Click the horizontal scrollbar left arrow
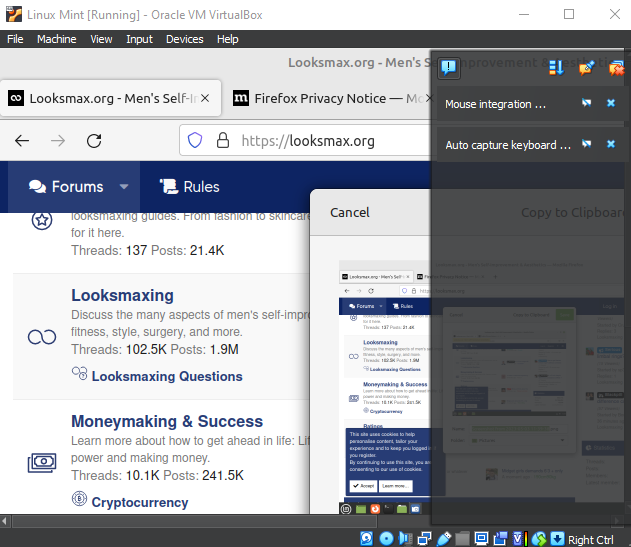Screen dimensions: 631x547 (4, 521)
